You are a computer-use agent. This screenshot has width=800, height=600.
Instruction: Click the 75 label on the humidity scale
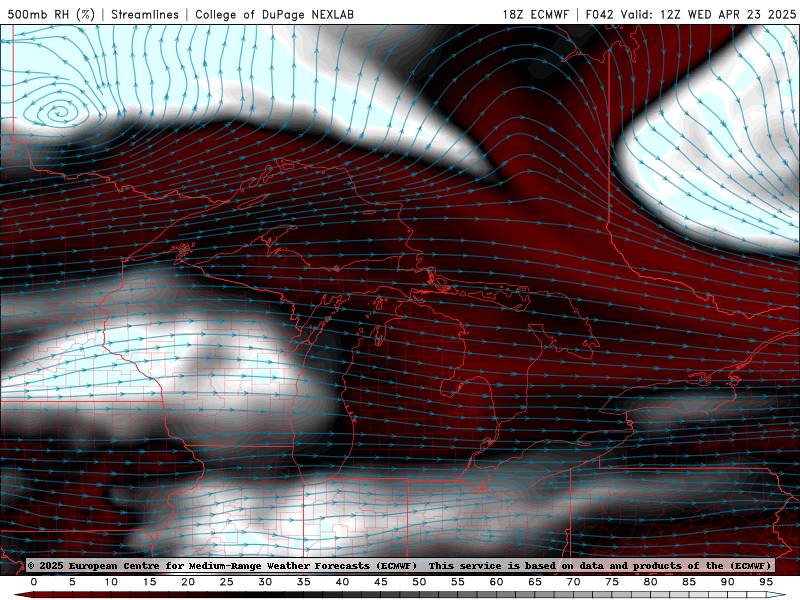tap(612, 582)
